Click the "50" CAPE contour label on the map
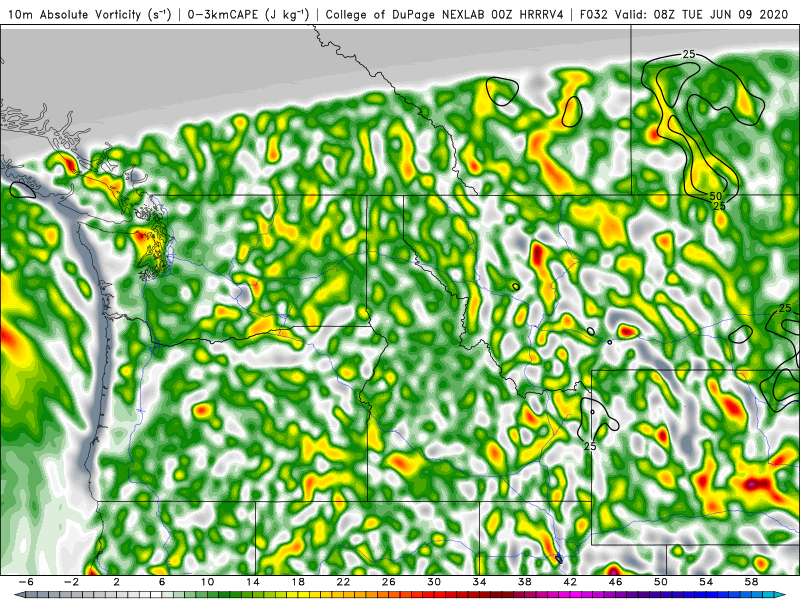The image size is (800, 600). click(715, 196)
